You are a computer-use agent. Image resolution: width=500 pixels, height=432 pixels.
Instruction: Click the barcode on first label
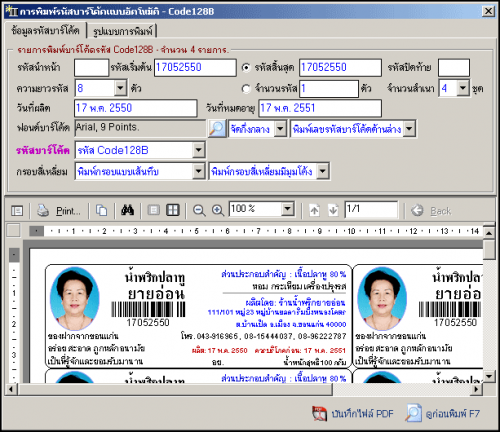148,309
